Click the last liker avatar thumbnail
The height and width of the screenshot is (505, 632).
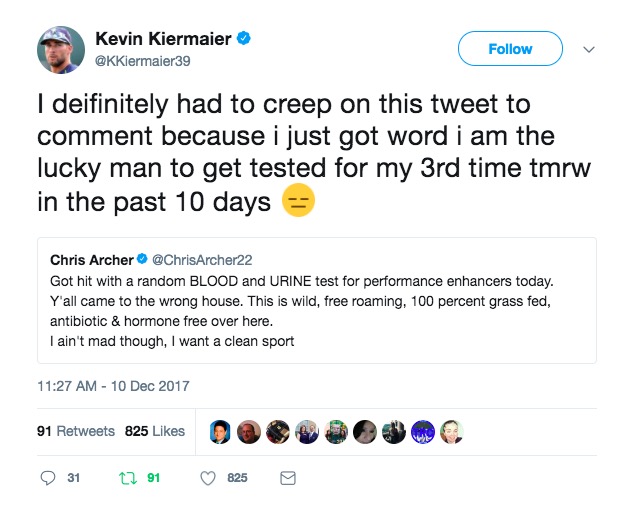tap(453, 431)
